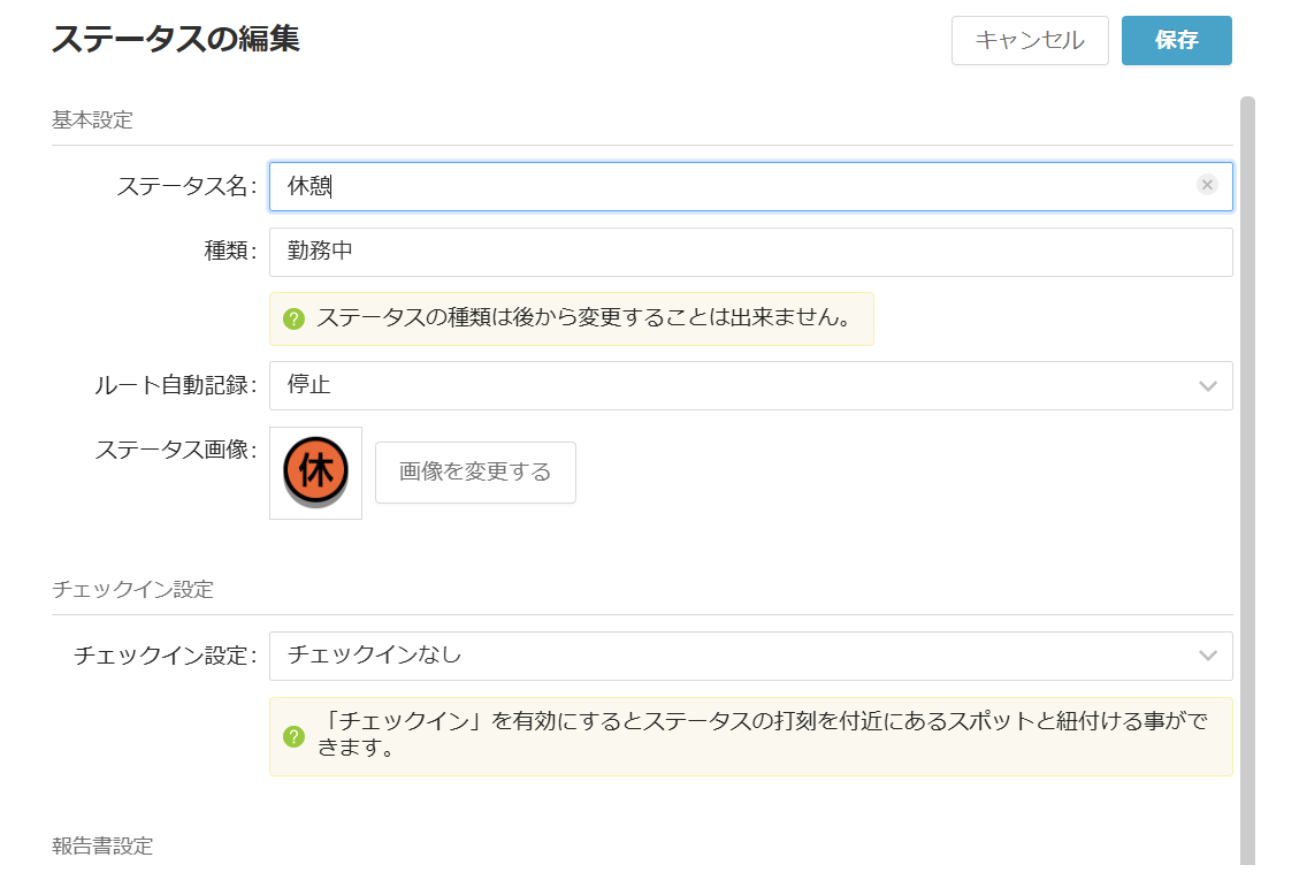1292x886 pixels.
Task: Click the 種類 field showing 勤務中
Action: [751, 252]
